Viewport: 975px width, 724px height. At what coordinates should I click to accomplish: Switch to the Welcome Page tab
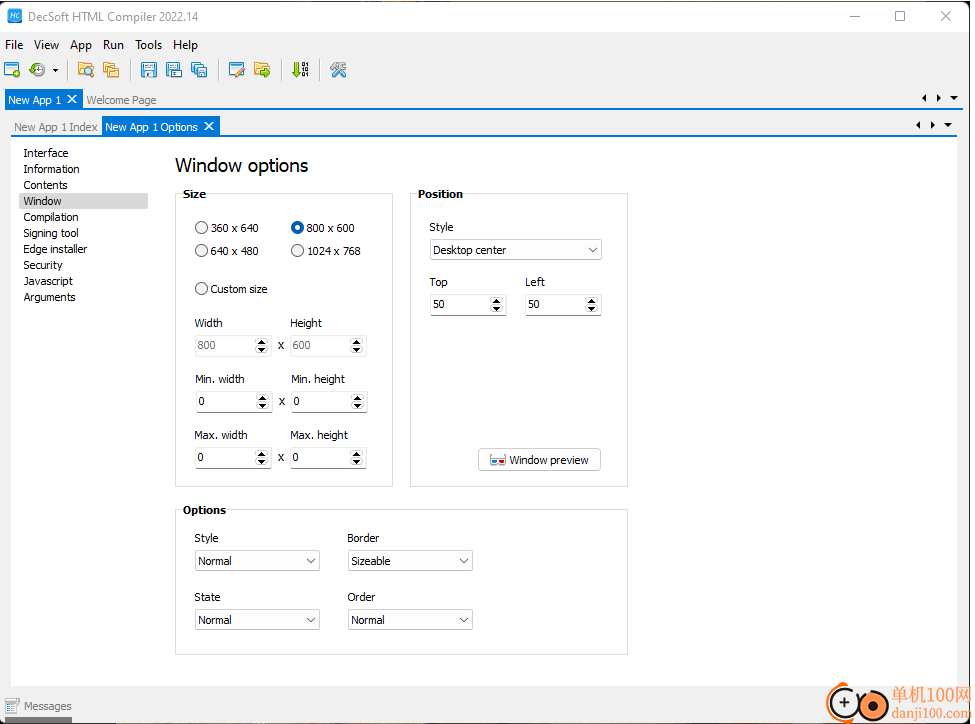click(x=121, y=100)
